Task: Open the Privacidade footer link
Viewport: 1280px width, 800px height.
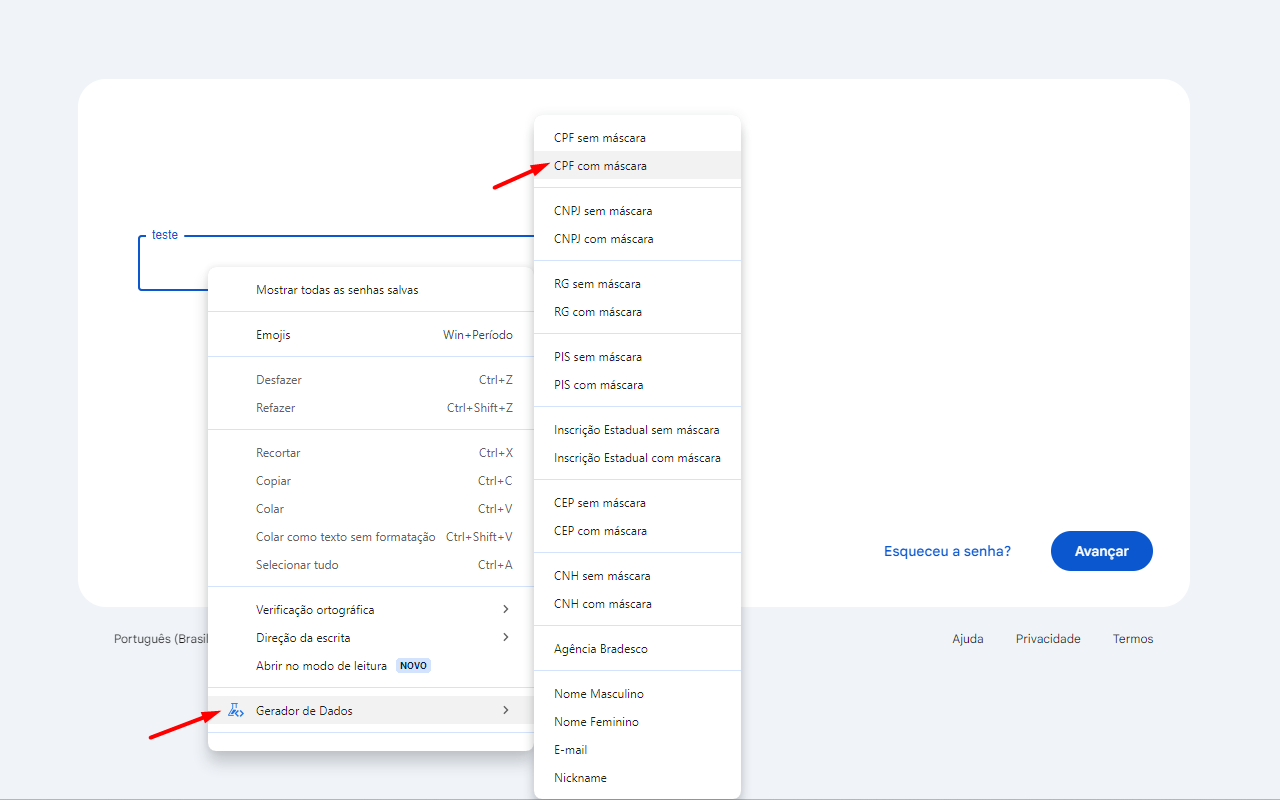Action: [x=1048, y=639]
